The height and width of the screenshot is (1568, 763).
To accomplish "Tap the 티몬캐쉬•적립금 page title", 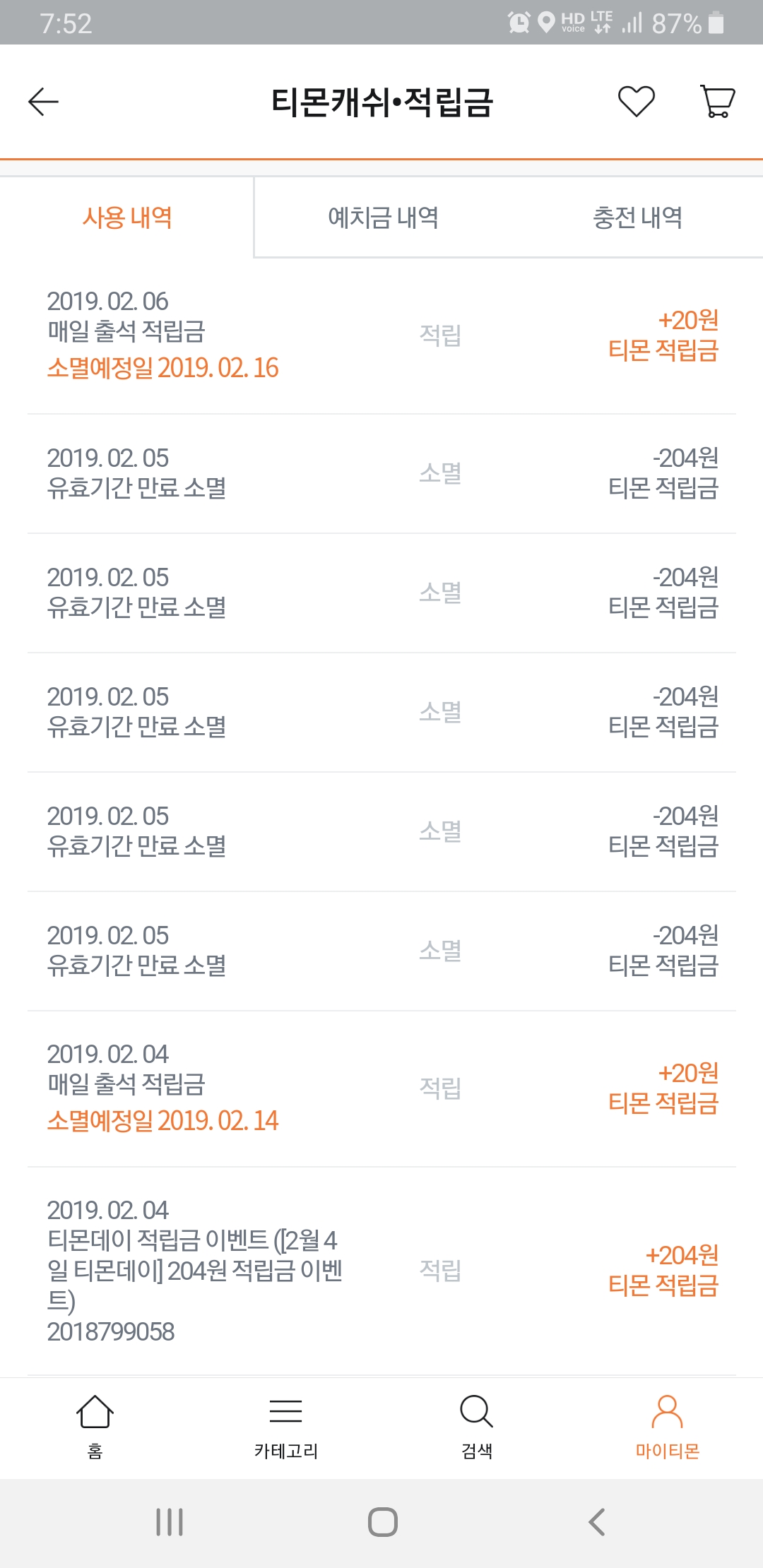I will [x=381, y=102].
